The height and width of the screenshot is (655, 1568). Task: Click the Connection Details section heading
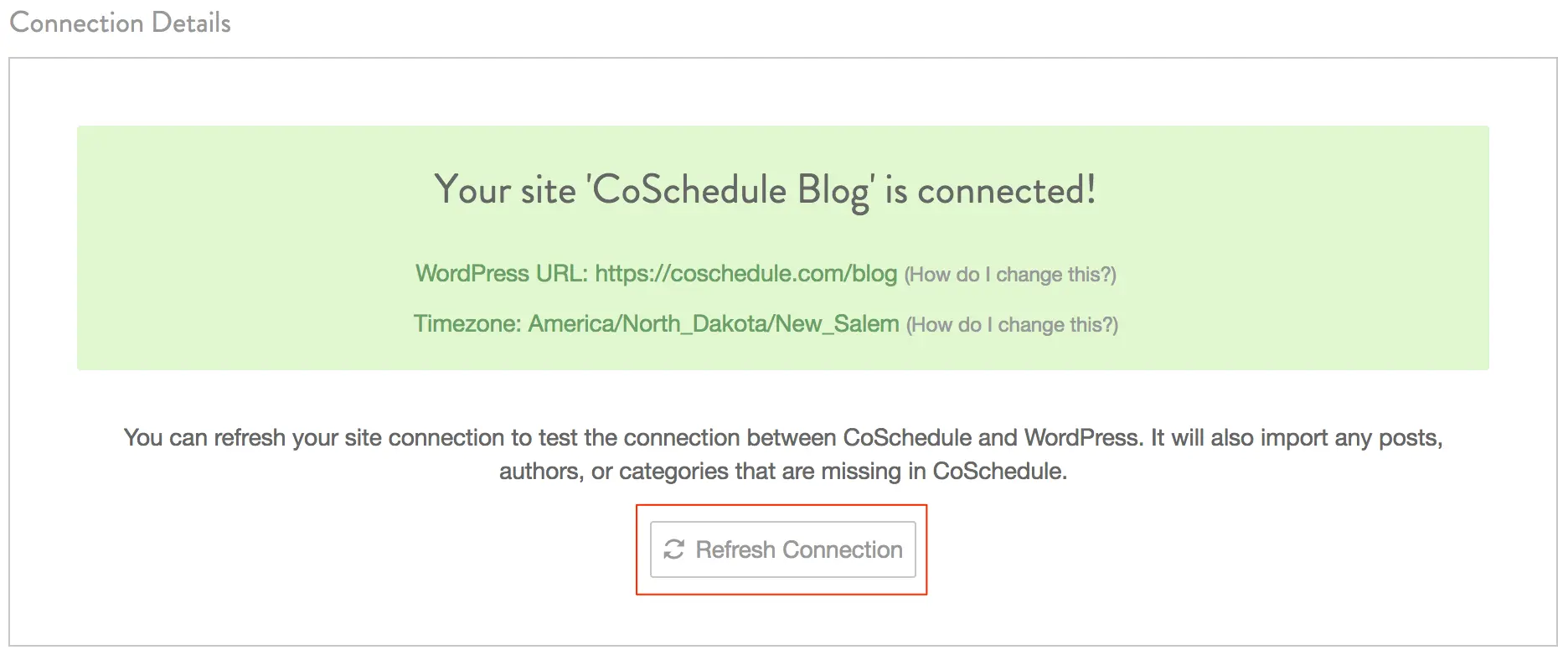[120, 23]
